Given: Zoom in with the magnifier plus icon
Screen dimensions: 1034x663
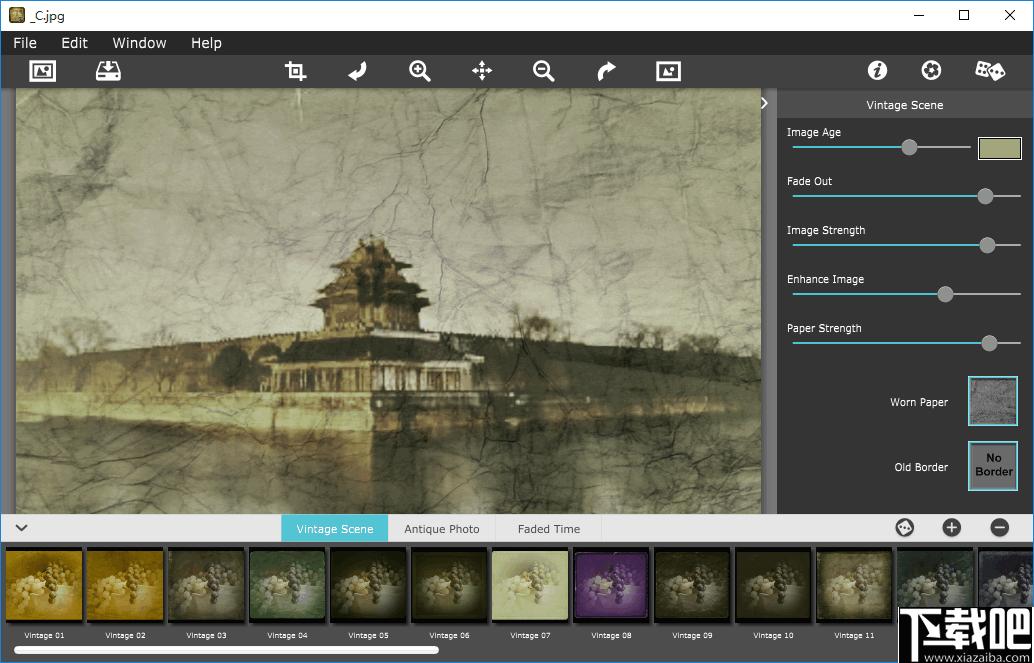Looking at the screenshot, I should click(420, 71).
